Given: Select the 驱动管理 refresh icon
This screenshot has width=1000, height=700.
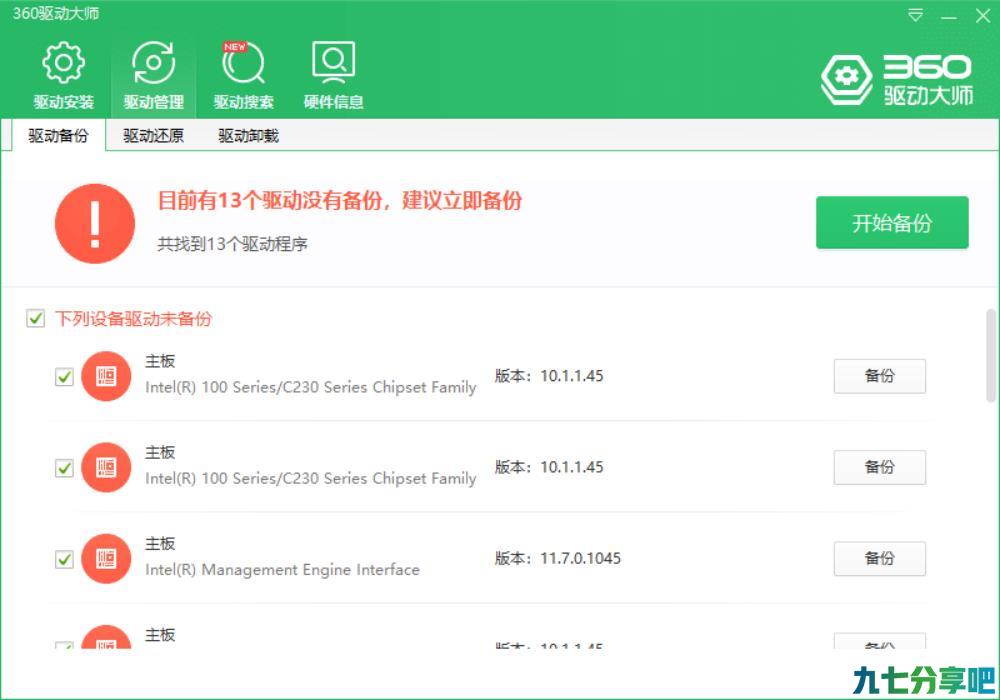Looking at the screenshot, I should coord(153,62).
